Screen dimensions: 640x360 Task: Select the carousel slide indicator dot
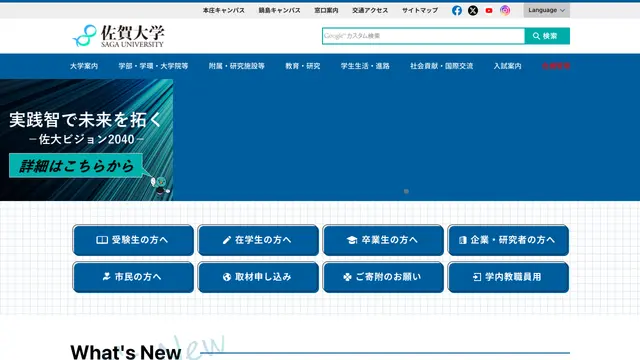406,191
